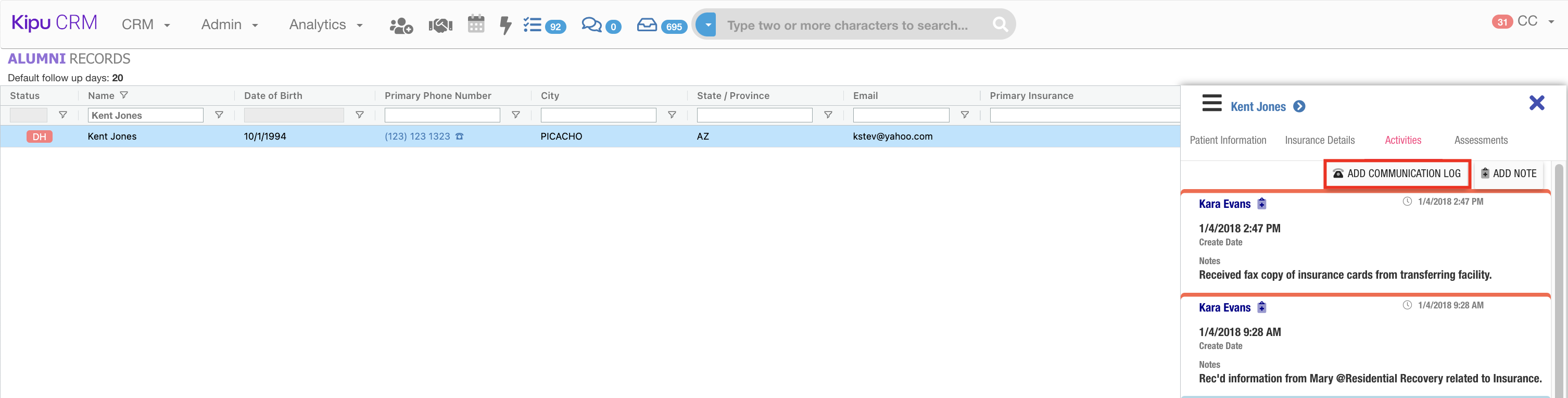Click the Add Note button
1568x398 pixels.
(x=1508, y=173)
